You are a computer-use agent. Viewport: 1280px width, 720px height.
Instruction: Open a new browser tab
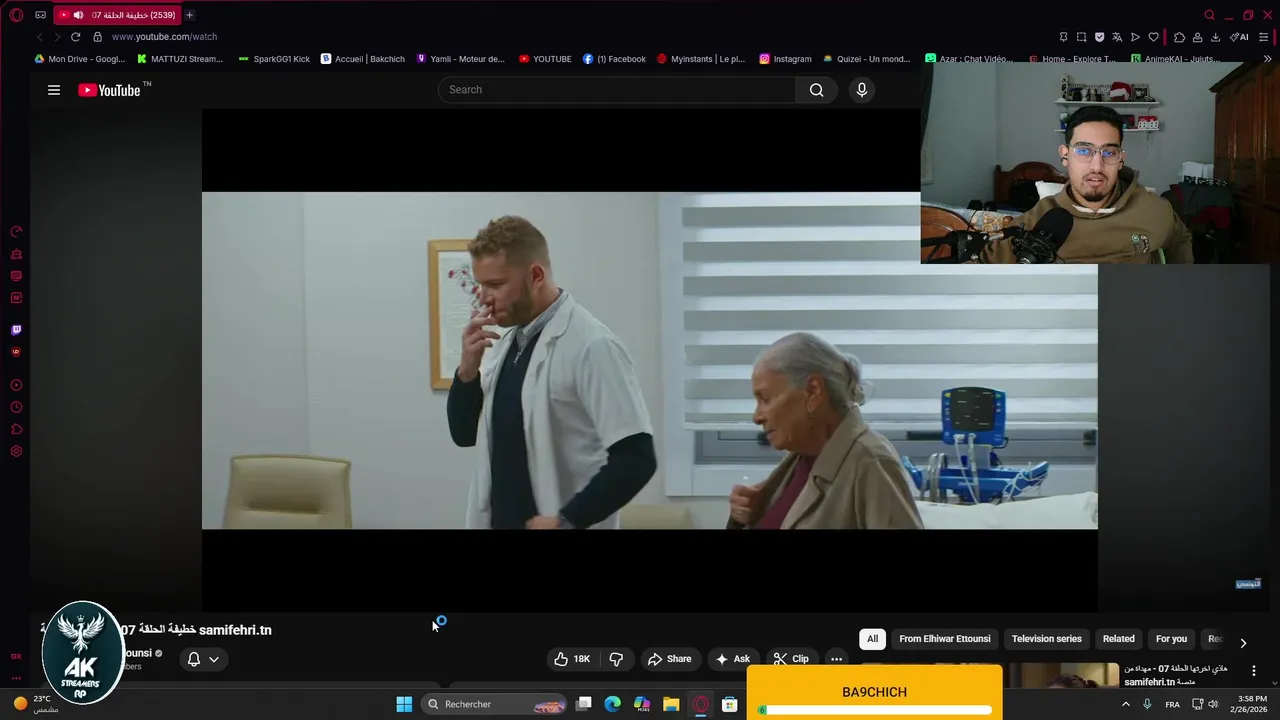(189, 15)
